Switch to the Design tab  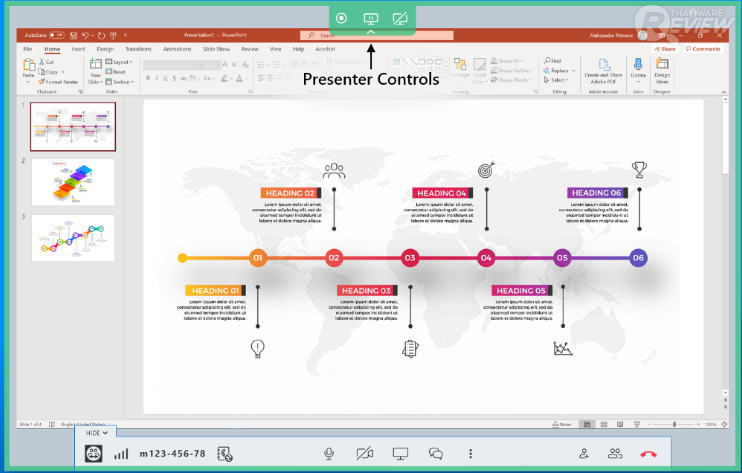point(105,49)
